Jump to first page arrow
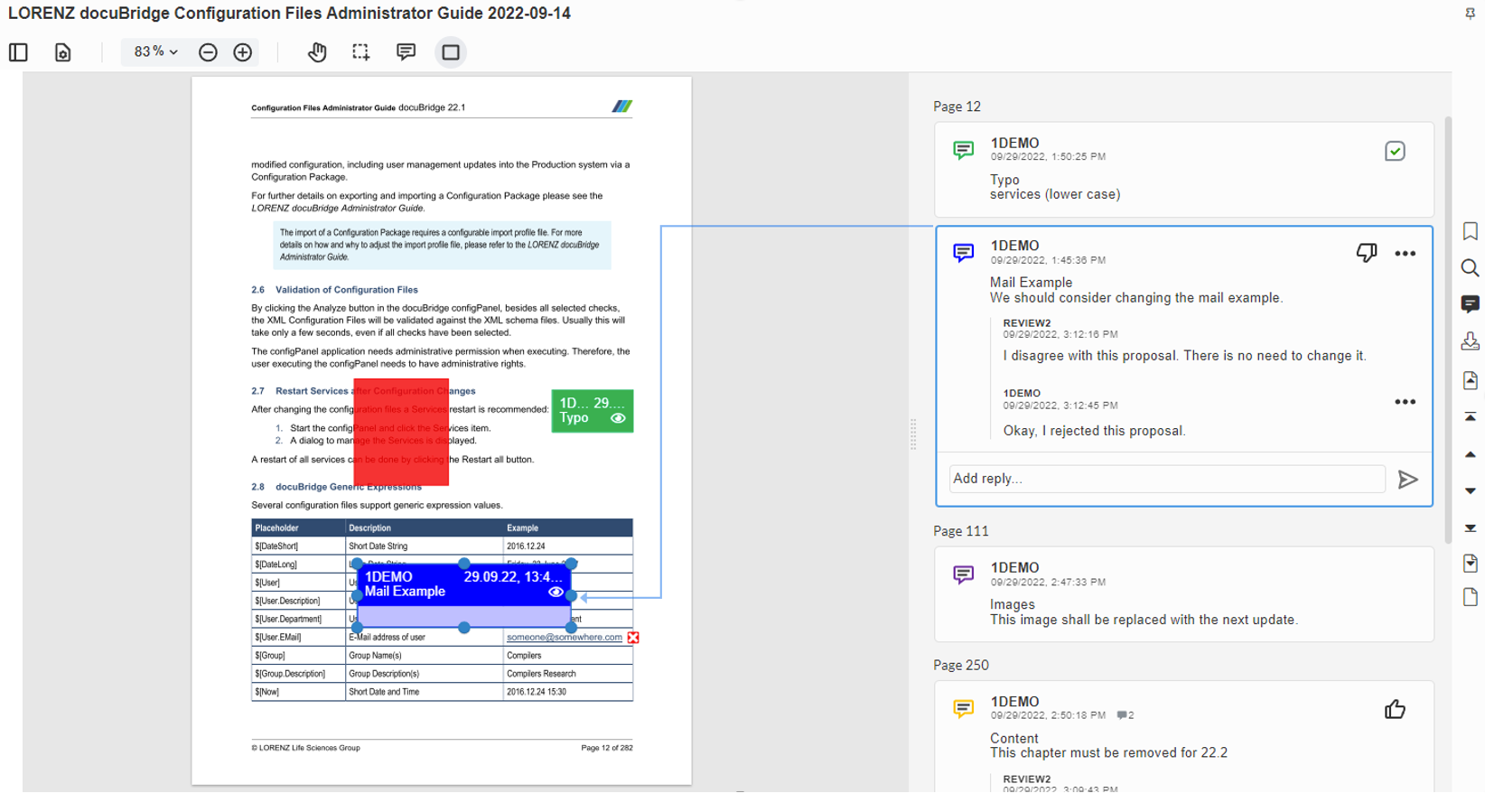This screenshot has height=812, width=1485. pos(1471,417)
